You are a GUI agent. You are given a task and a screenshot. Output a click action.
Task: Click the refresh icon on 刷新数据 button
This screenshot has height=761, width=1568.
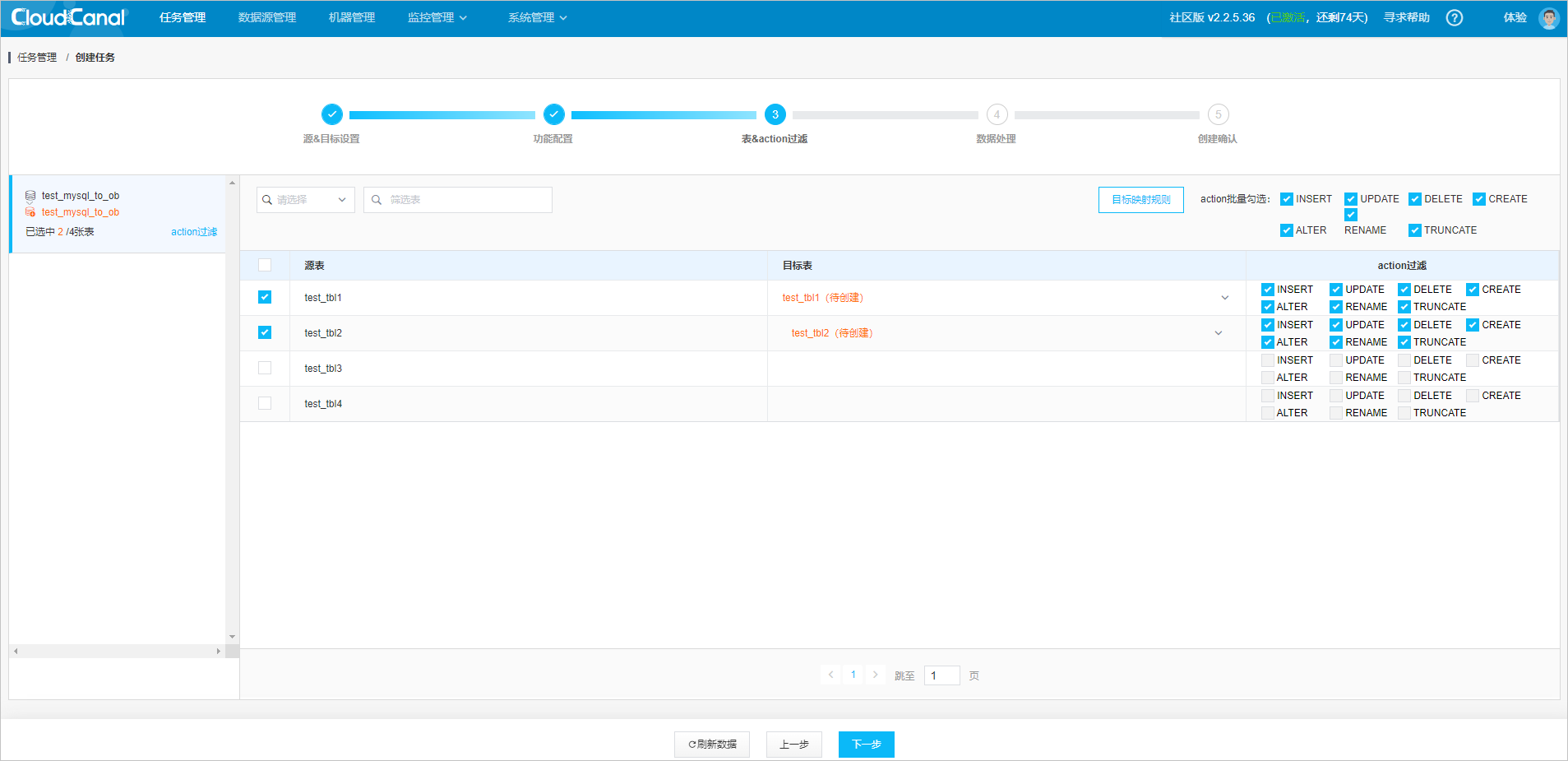691,745
